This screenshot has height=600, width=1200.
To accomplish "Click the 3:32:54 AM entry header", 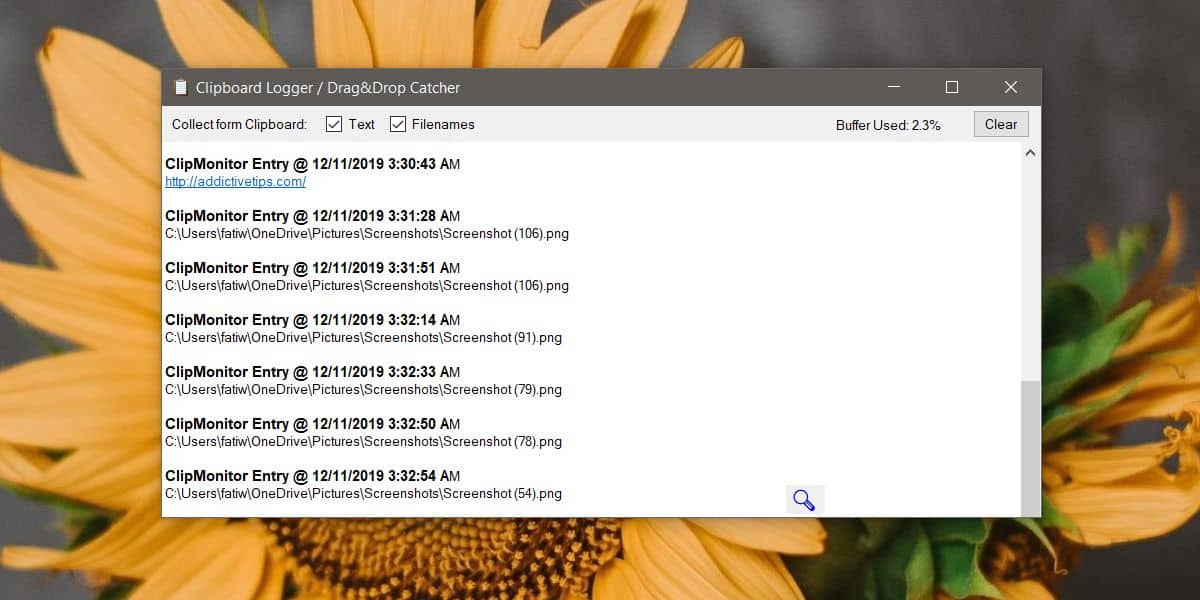I will pyautogui.click(x=312, y=476).
